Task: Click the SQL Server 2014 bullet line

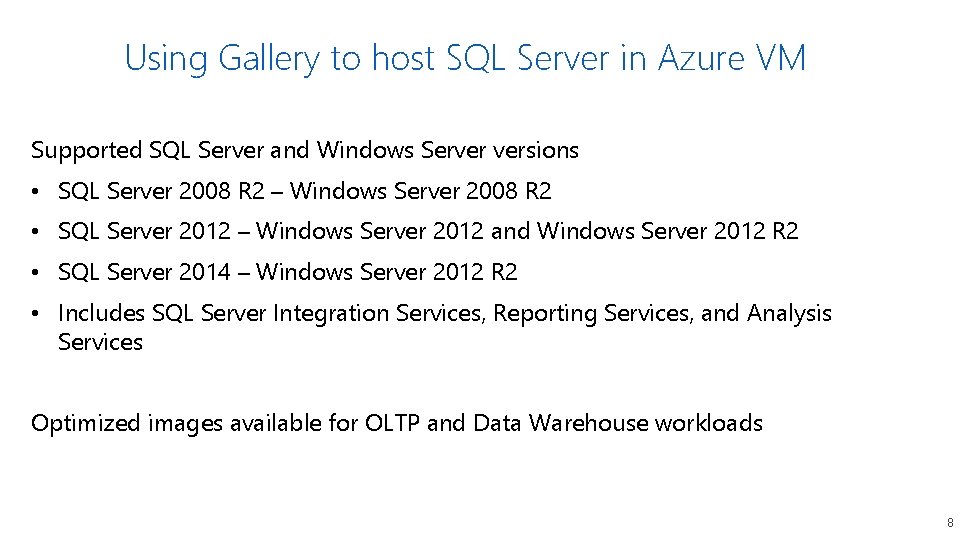Action: coord(288,272)
